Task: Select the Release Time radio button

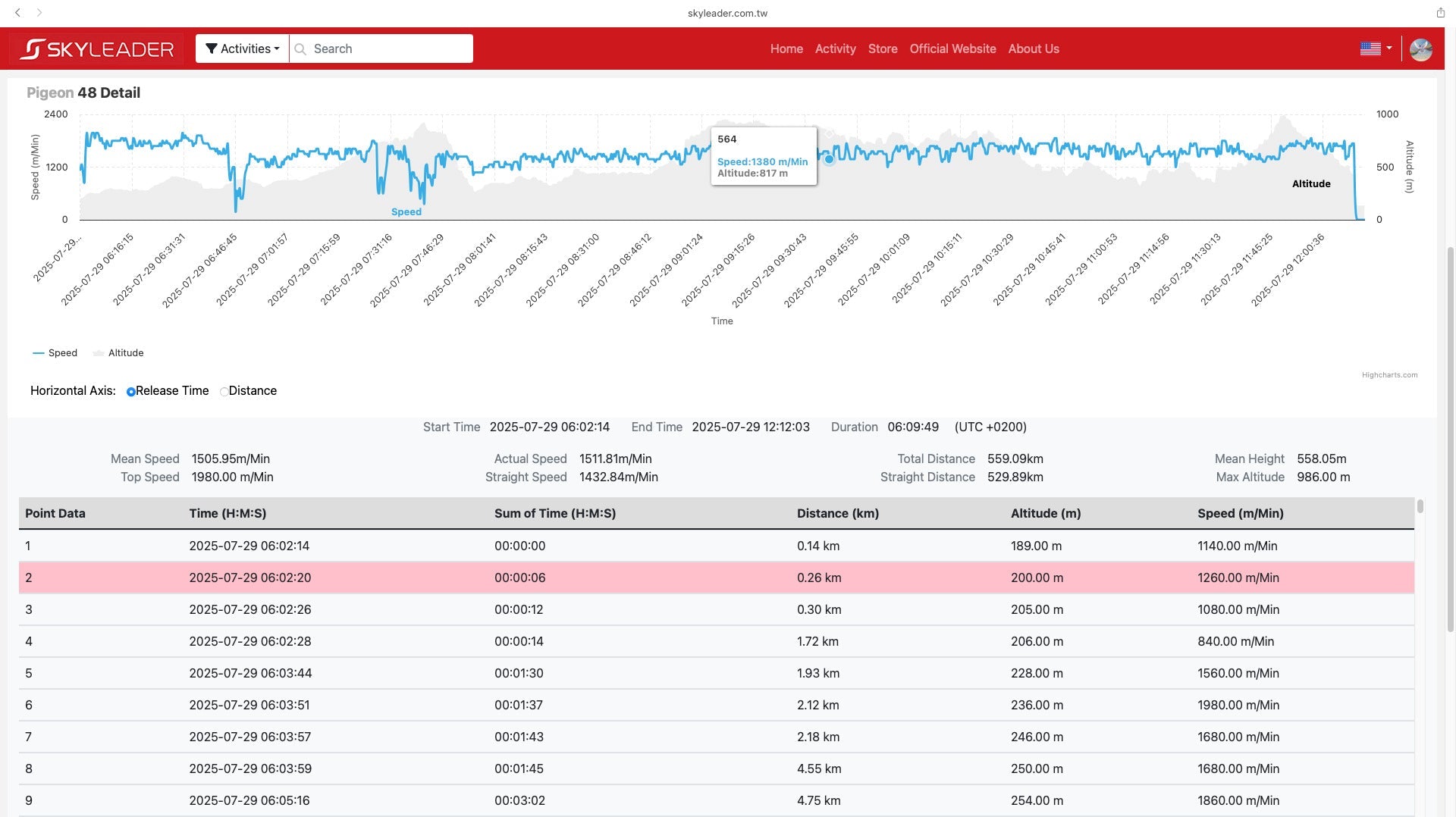Action: point(131,392)
